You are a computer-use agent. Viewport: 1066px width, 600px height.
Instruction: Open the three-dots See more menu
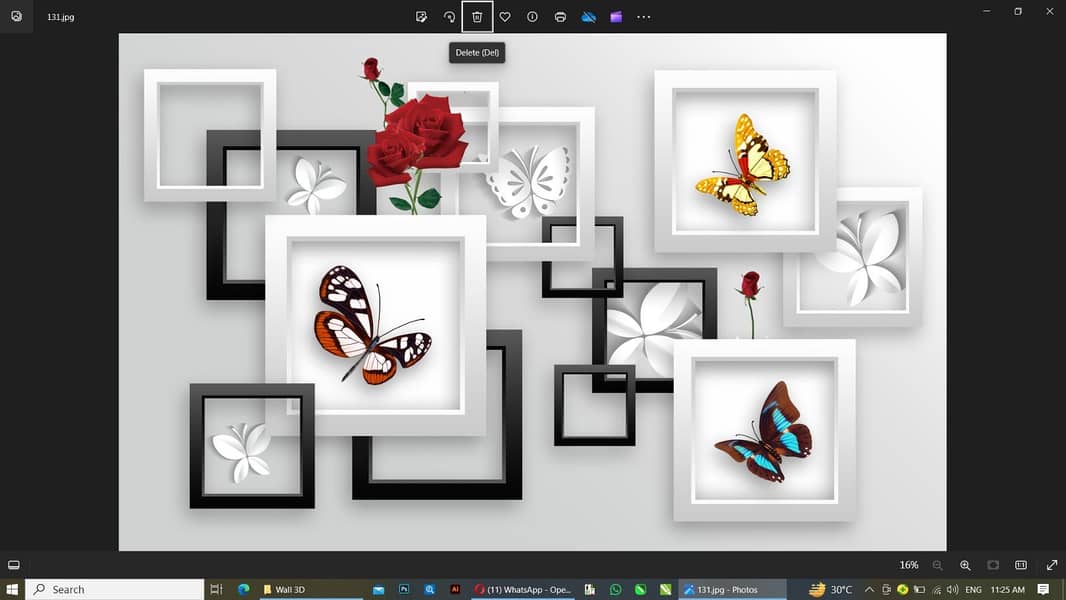644,17
